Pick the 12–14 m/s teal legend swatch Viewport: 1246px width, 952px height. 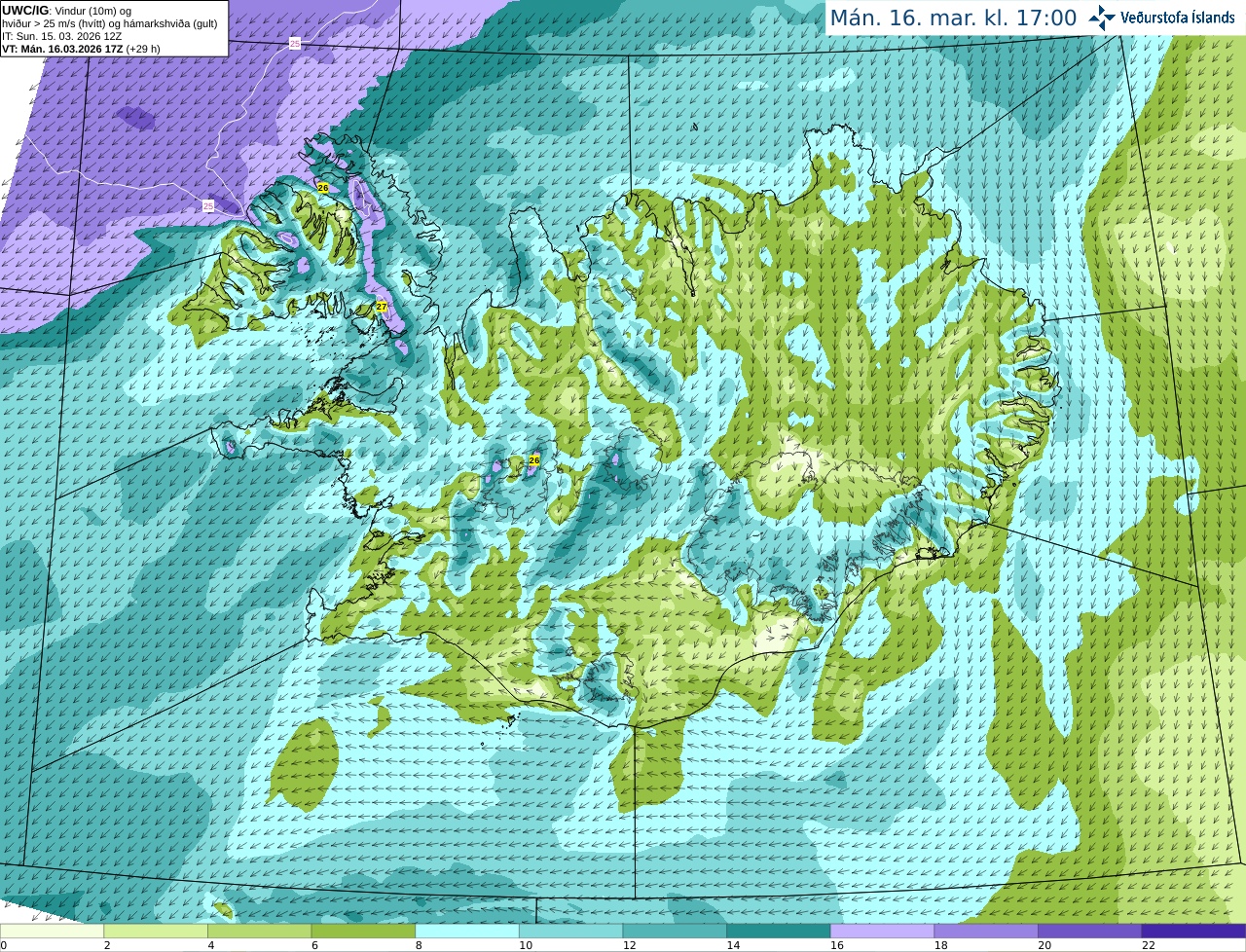coord(675,932)
